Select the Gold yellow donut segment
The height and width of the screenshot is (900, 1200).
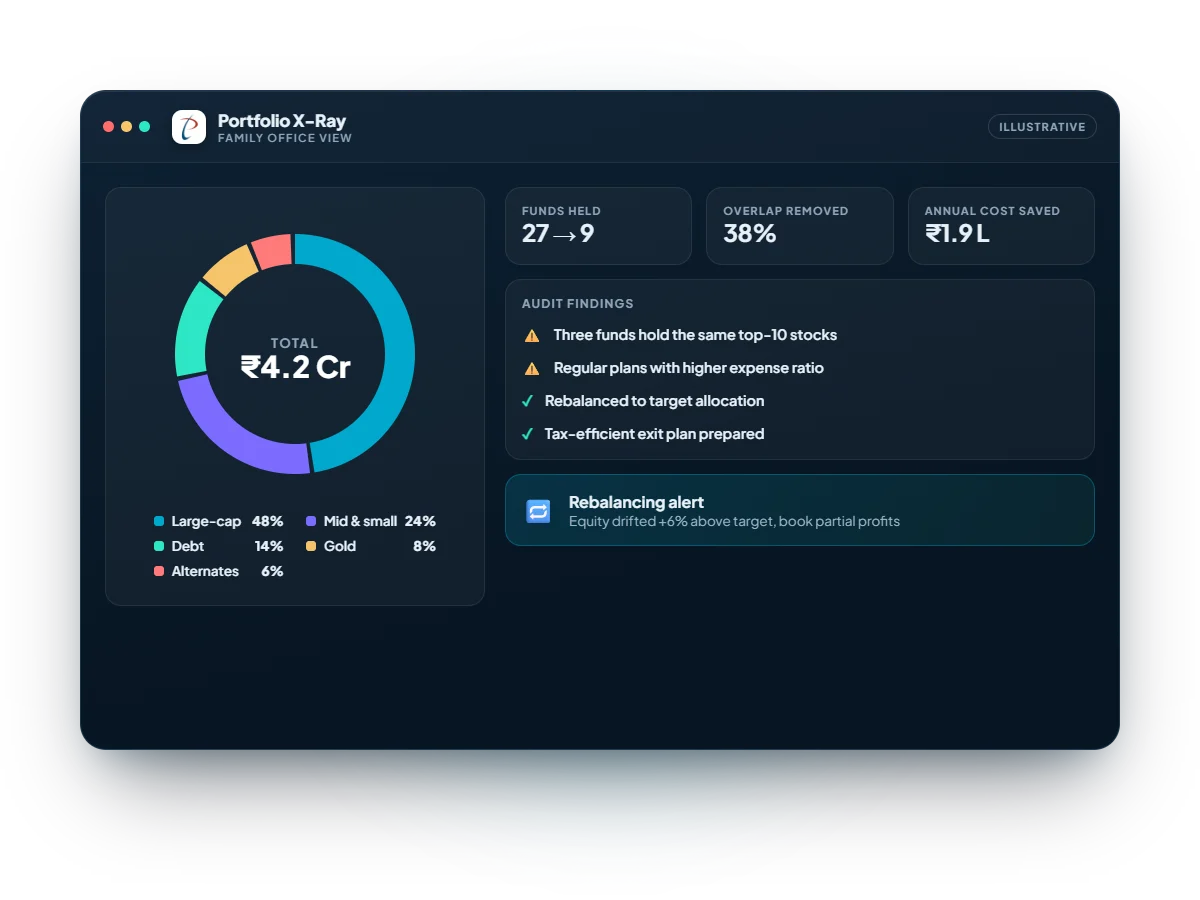(231, 270)
